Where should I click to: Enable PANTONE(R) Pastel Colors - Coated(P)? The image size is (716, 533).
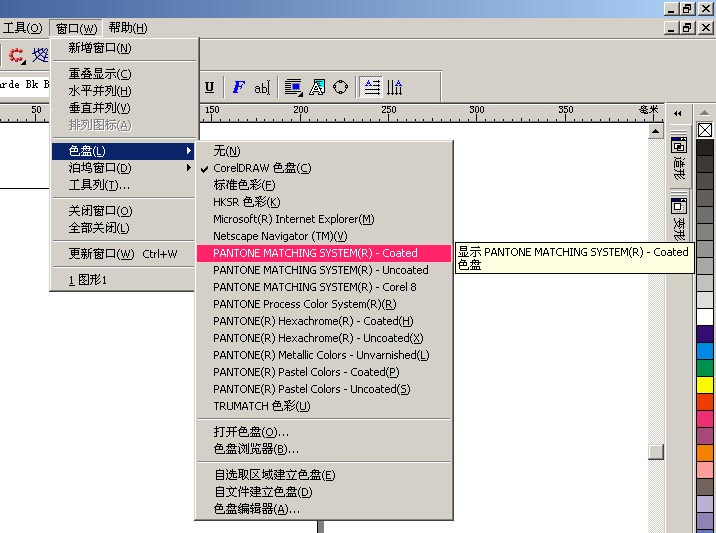[324, 372]
